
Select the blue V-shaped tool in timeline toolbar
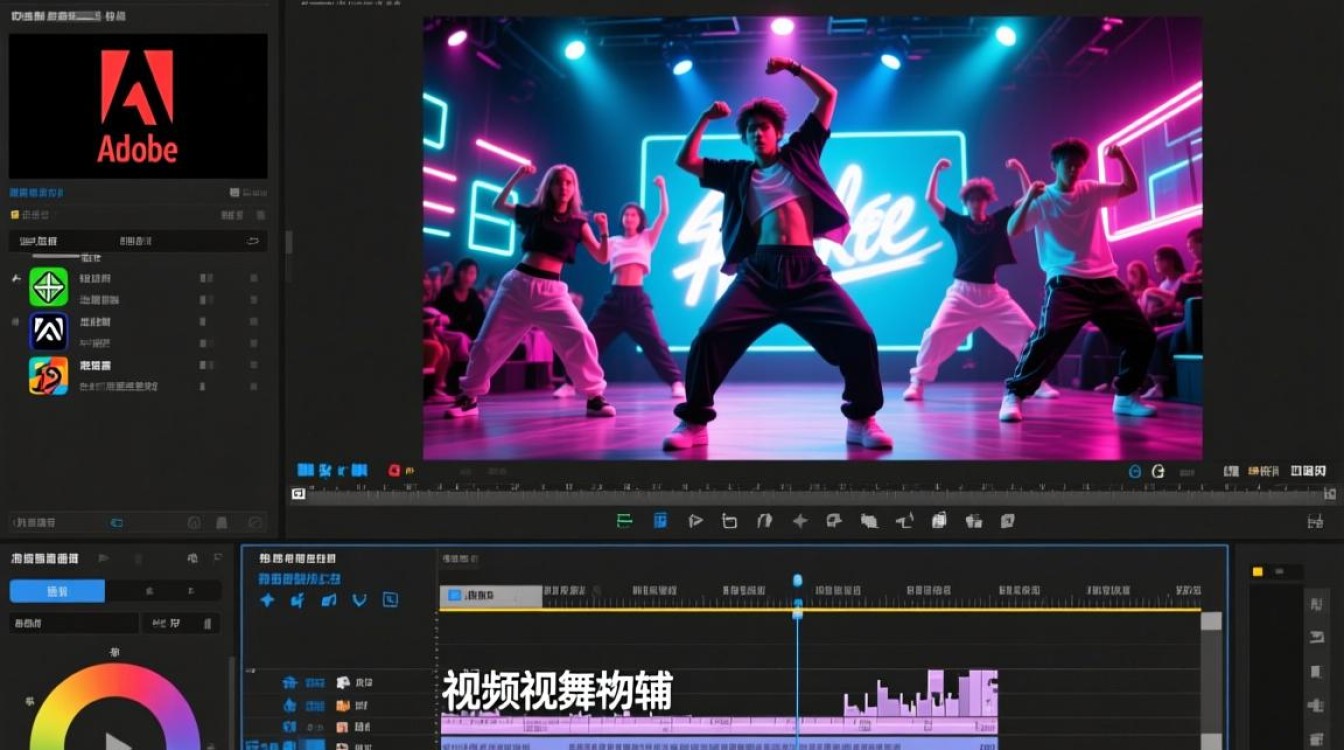(359, 600)
